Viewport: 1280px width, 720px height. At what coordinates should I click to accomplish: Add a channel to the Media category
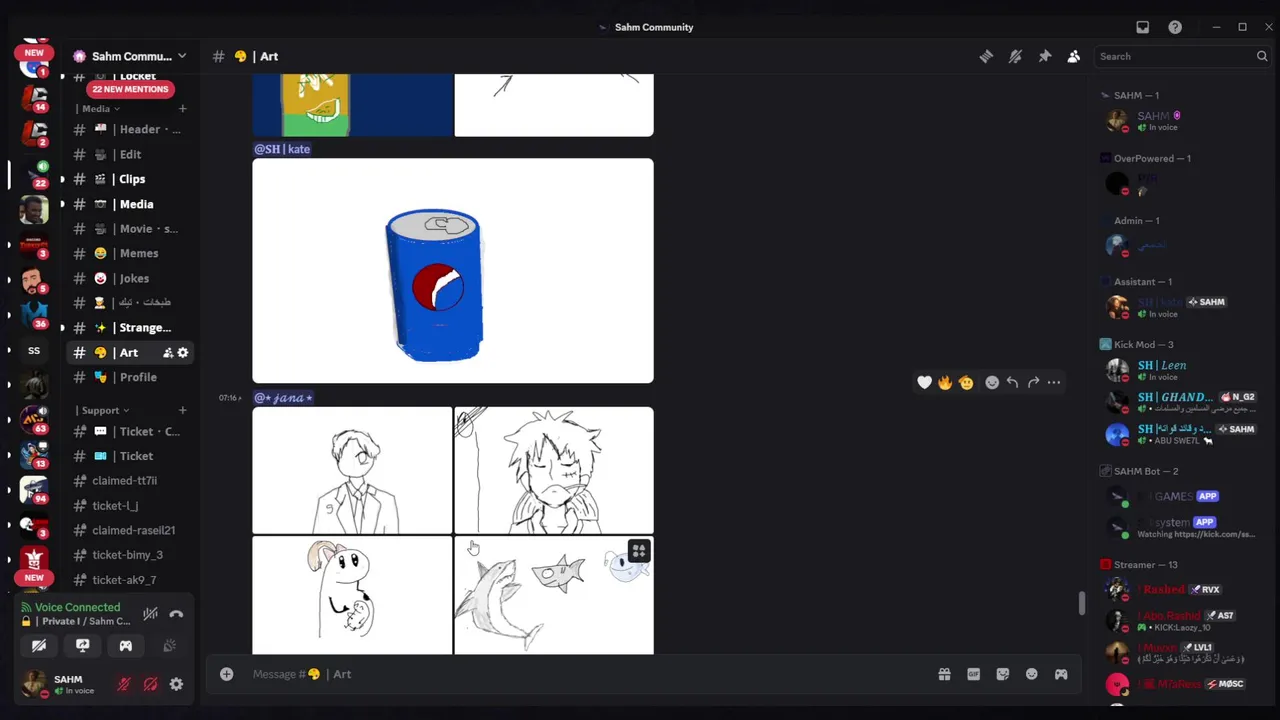182,108
